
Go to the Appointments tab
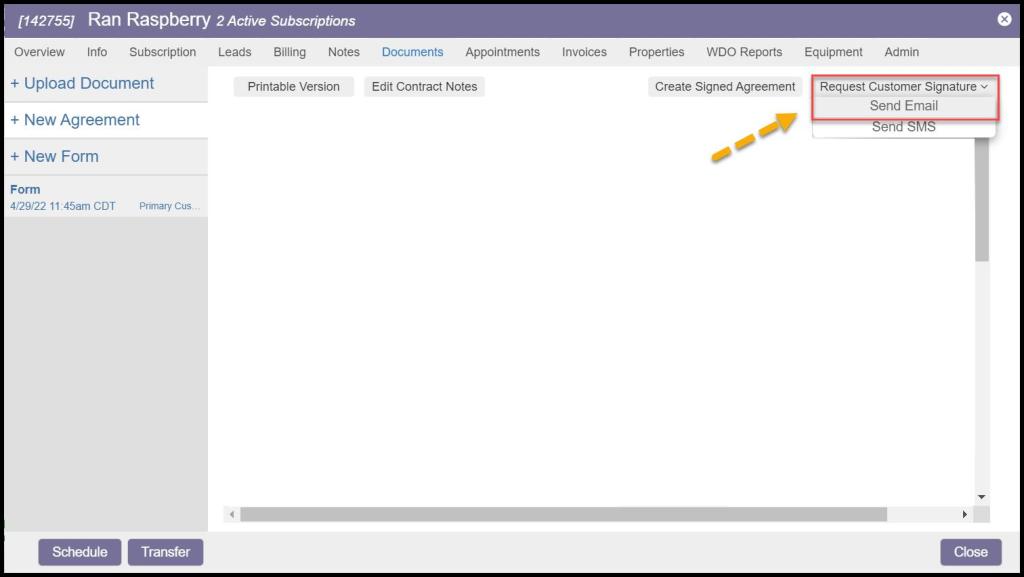click(502, 52)
